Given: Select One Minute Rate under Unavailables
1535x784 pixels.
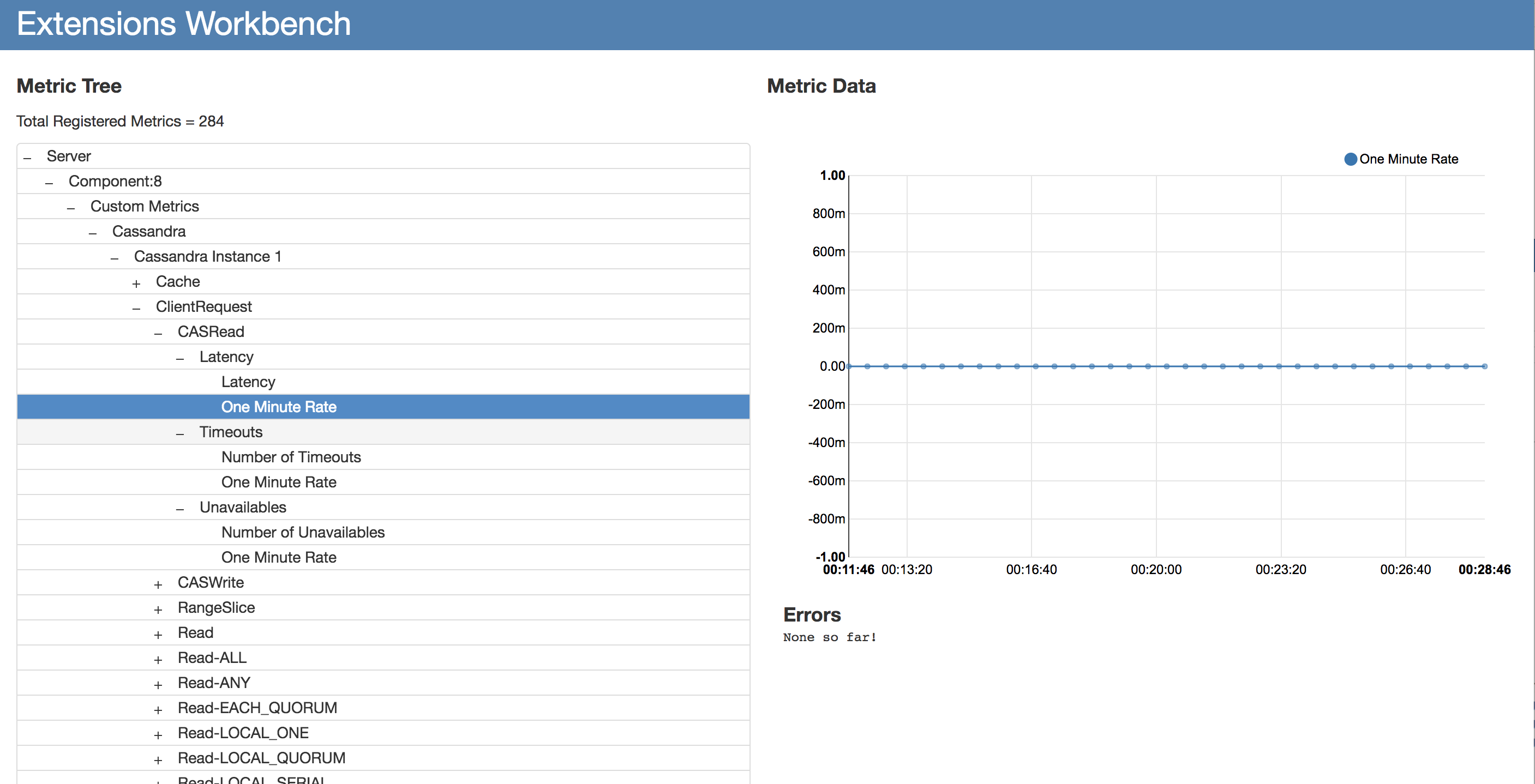Looking at the screenshot, I should coord(278,557).
